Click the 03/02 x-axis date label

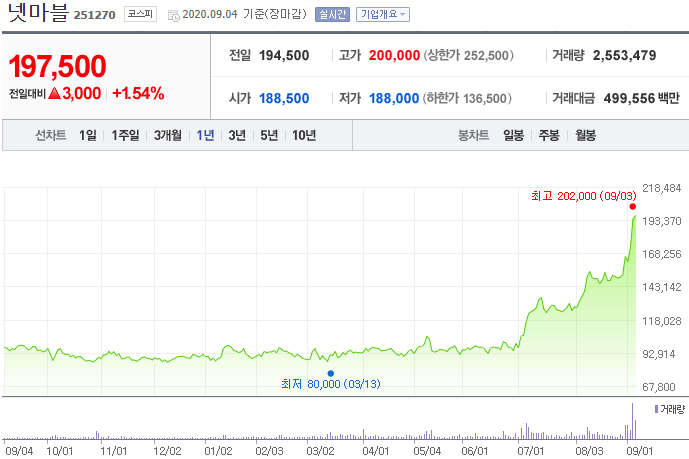pyautogui.click(x=320, y=451)
